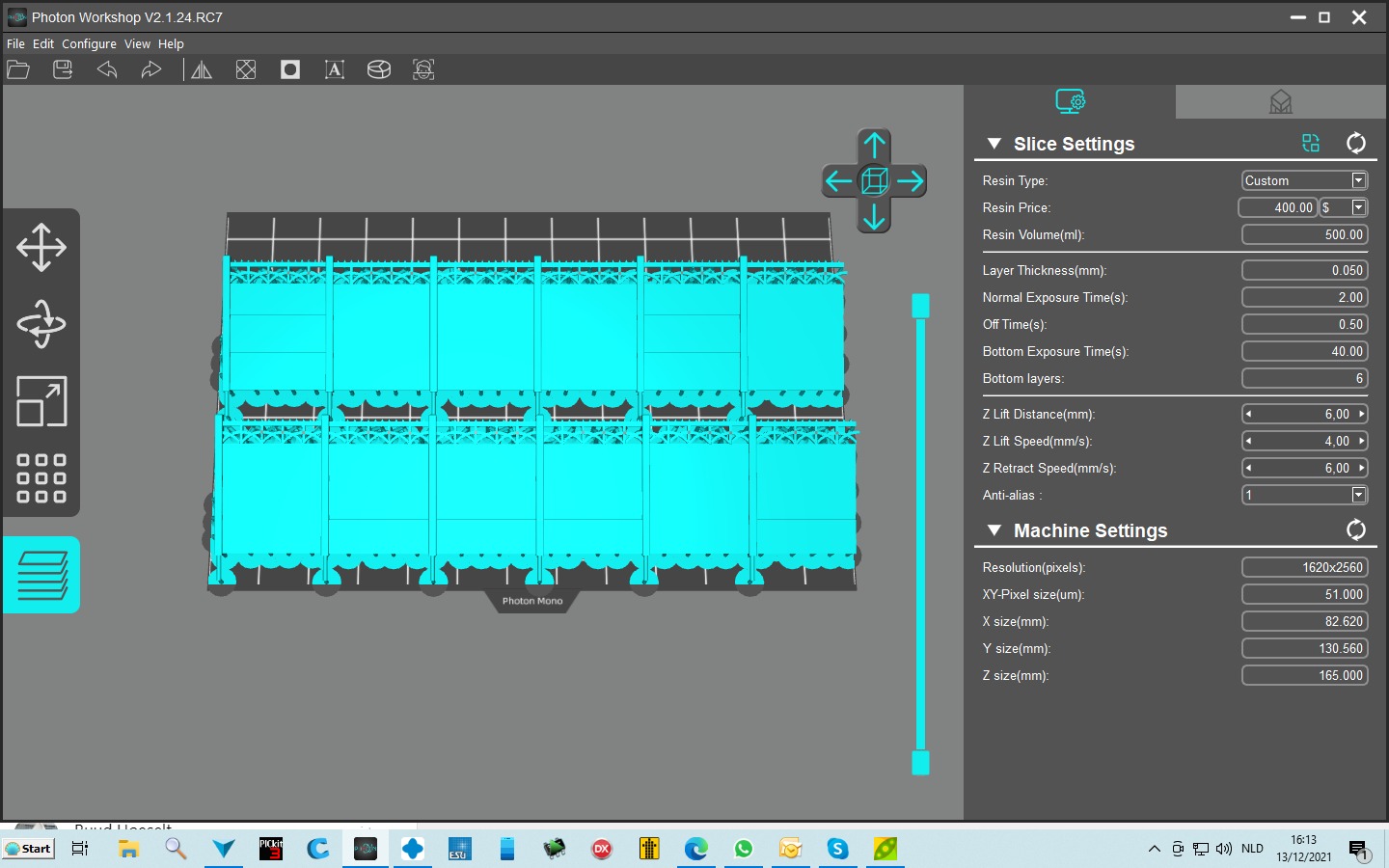The image size is (1389, 868).
Task: Open Skype from the taskbar
Action: click(837, 849)
